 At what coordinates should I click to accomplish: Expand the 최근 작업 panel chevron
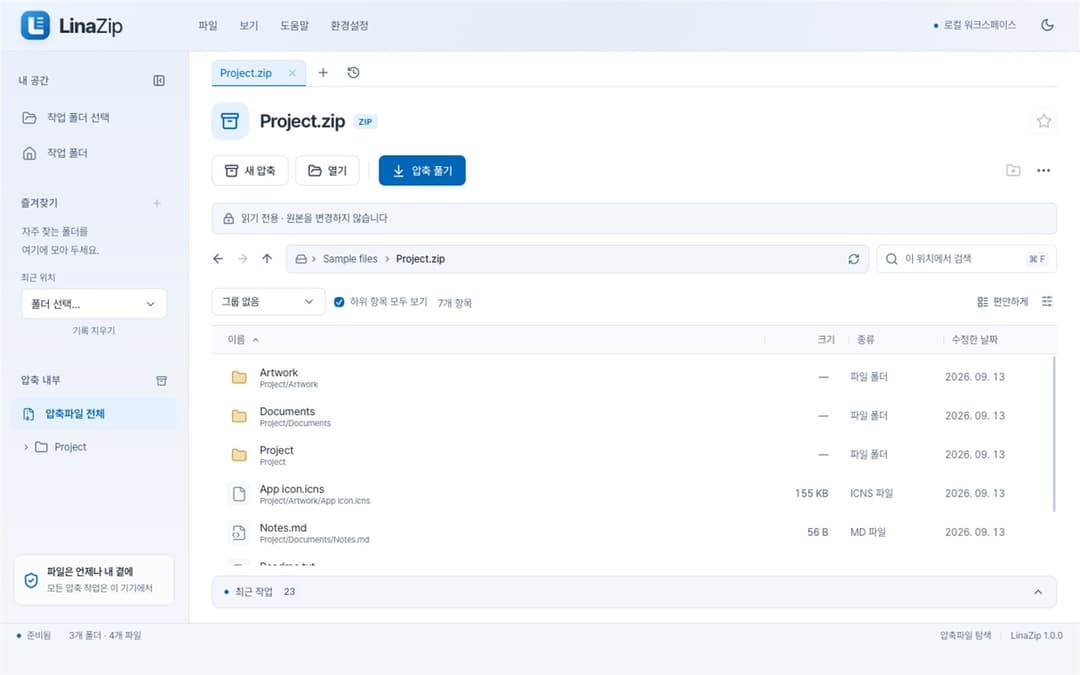point(1038,592)
